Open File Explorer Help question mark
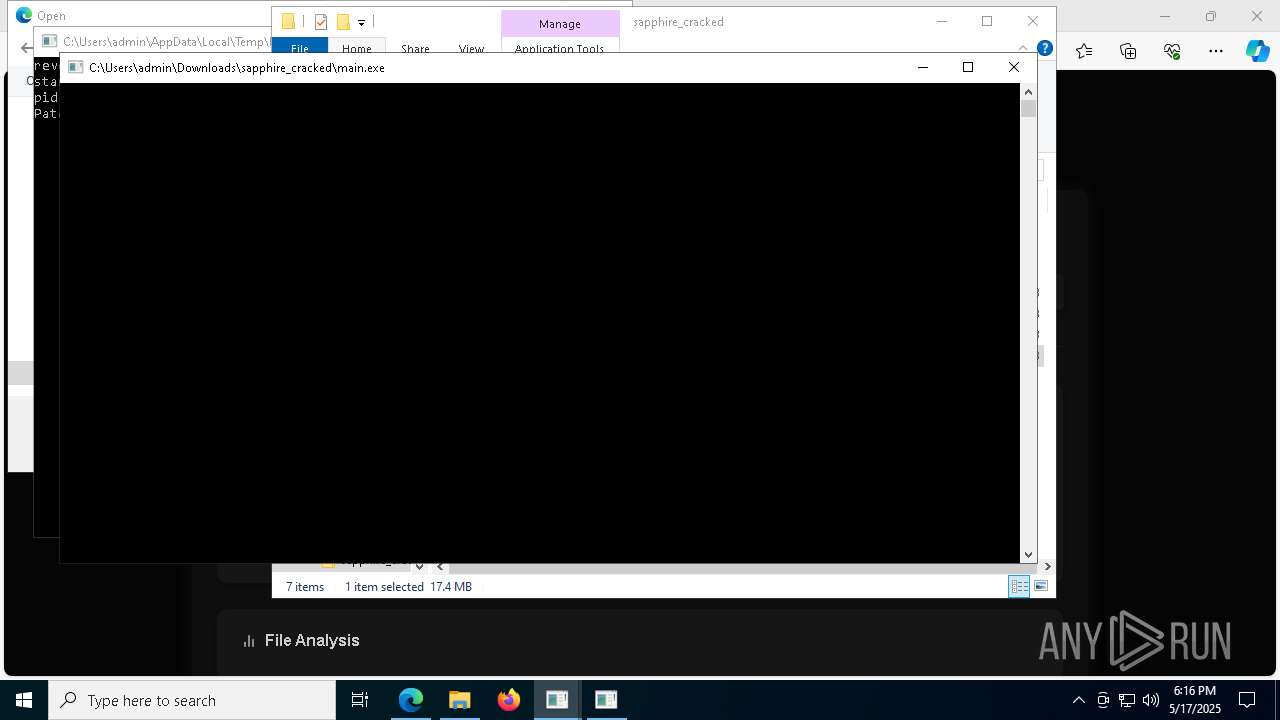The width and height of the screenshot is (1280, 720). click(1045, 47)
